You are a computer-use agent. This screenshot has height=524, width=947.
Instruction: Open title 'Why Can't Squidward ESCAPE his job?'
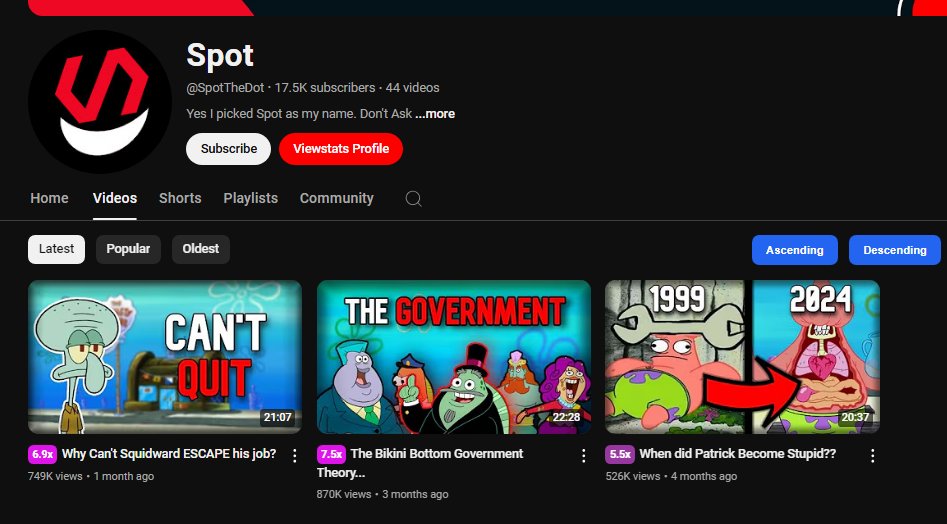(169, 454)
